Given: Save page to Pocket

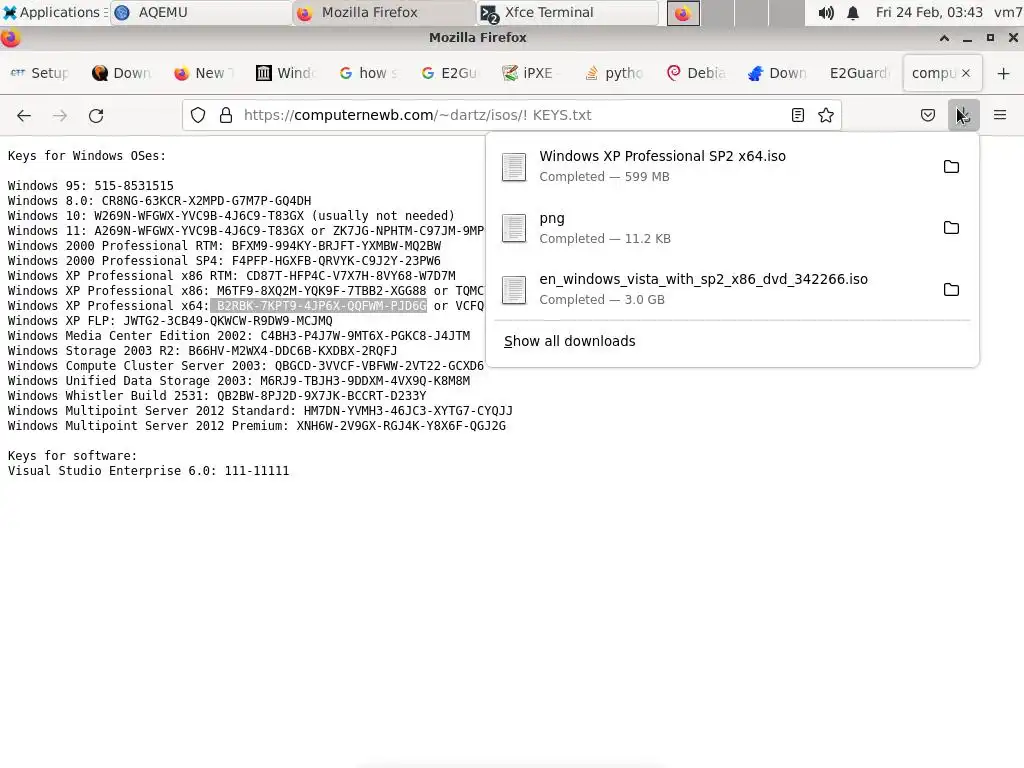Looking at the screenshot, I should 927,116.
